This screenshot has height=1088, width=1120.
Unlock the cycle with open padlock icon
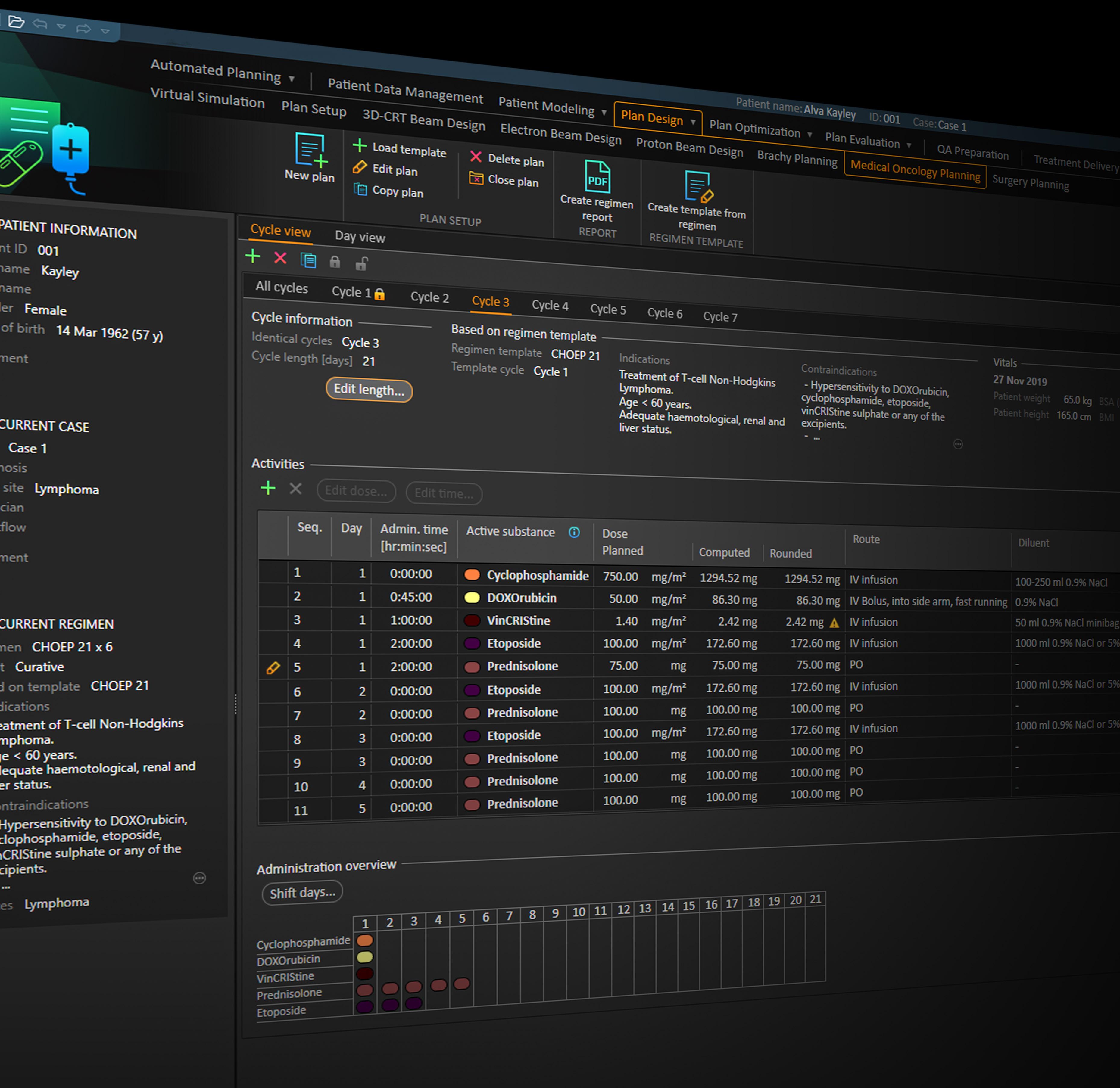[361, 264]
